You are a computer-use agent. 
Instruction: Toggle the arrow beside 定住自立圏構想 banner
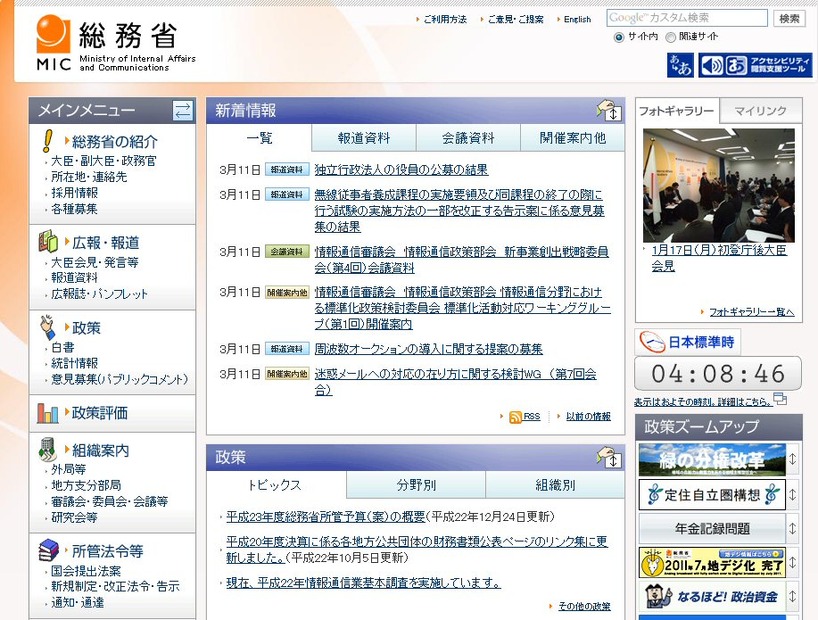tap(792, 494)
